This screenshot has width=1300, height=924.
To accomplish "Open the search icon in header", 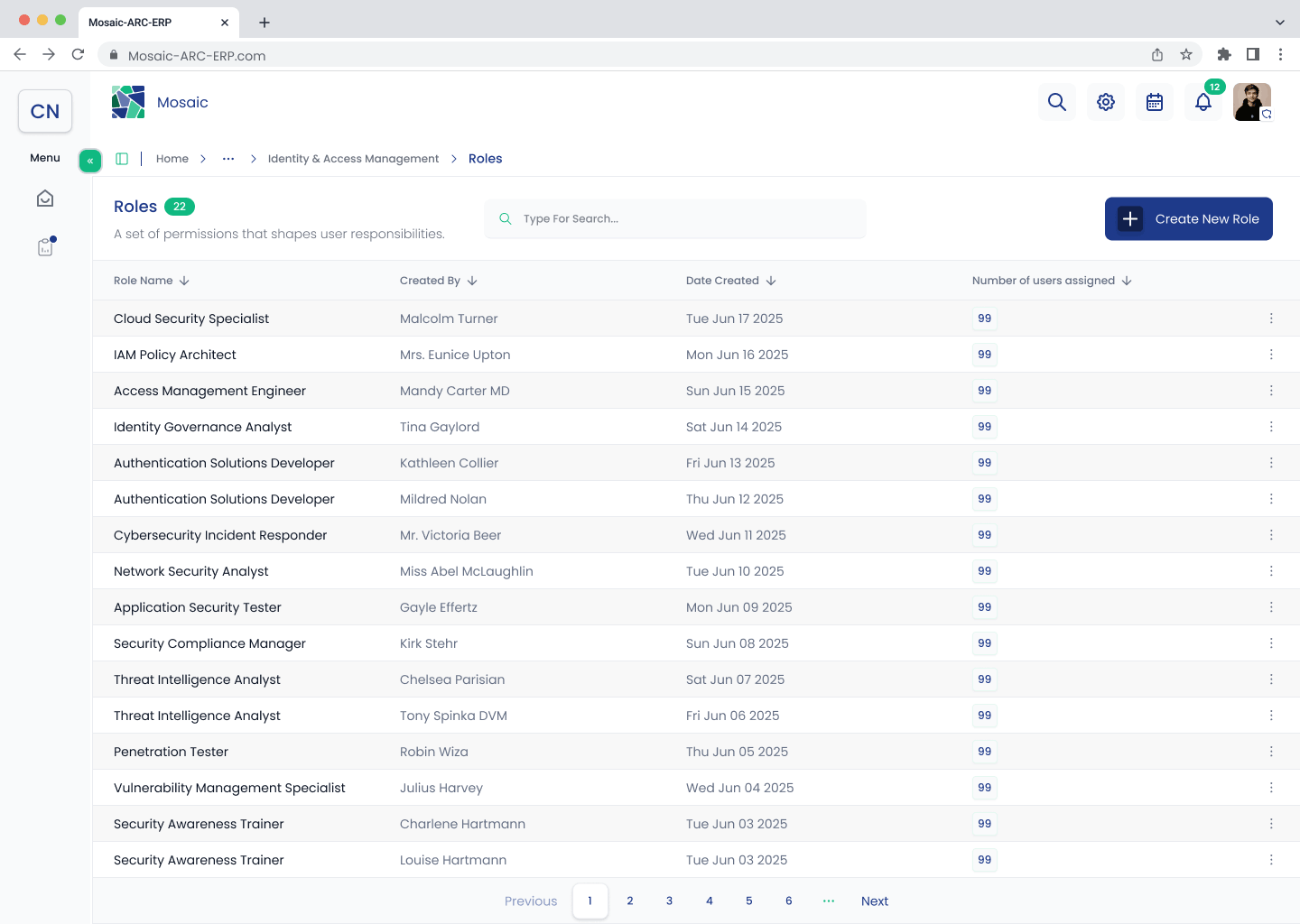I will (x=1057, y=102).
